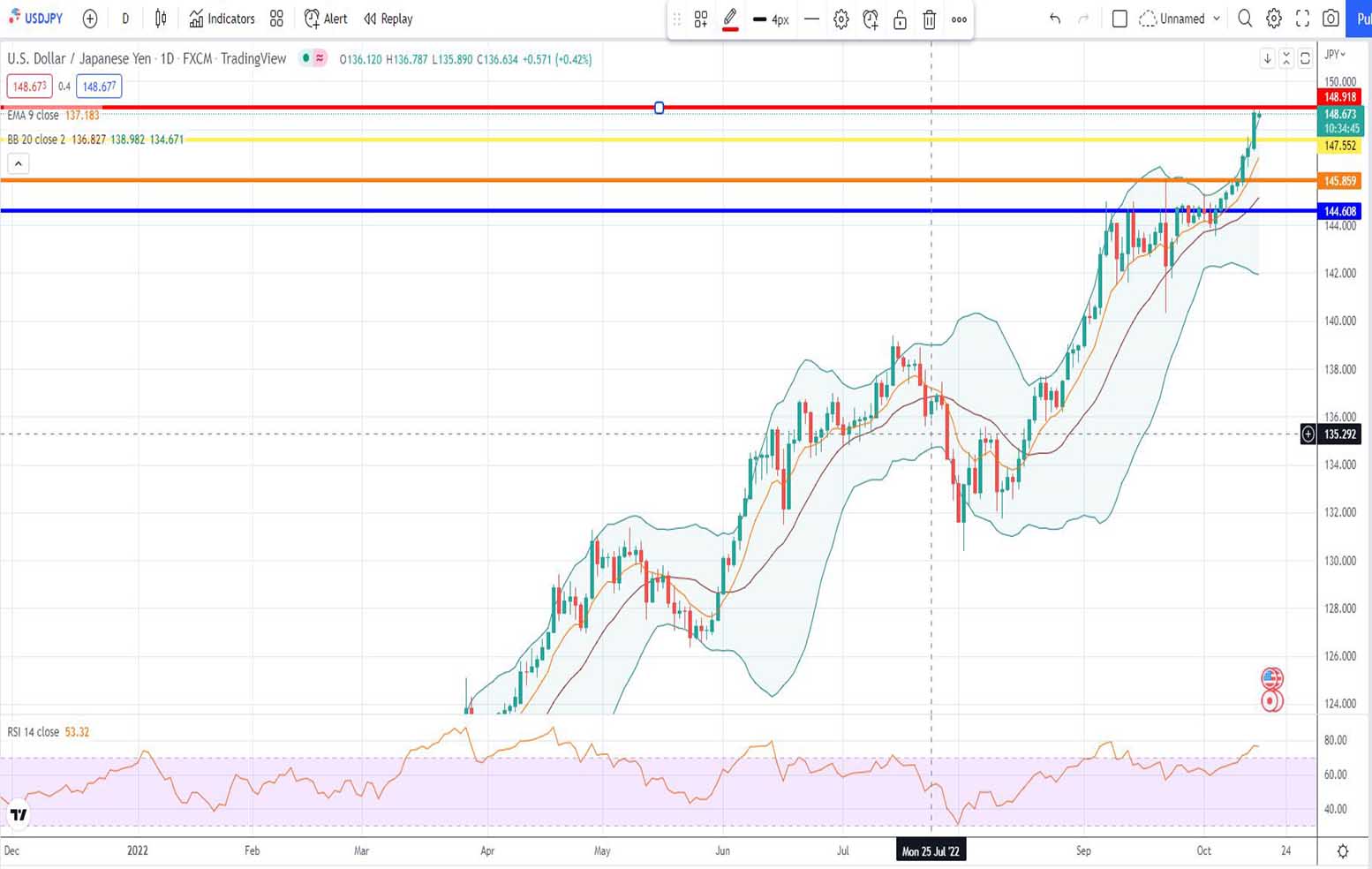Open the JPY currency dropdown

click(x=1336, y=55)
